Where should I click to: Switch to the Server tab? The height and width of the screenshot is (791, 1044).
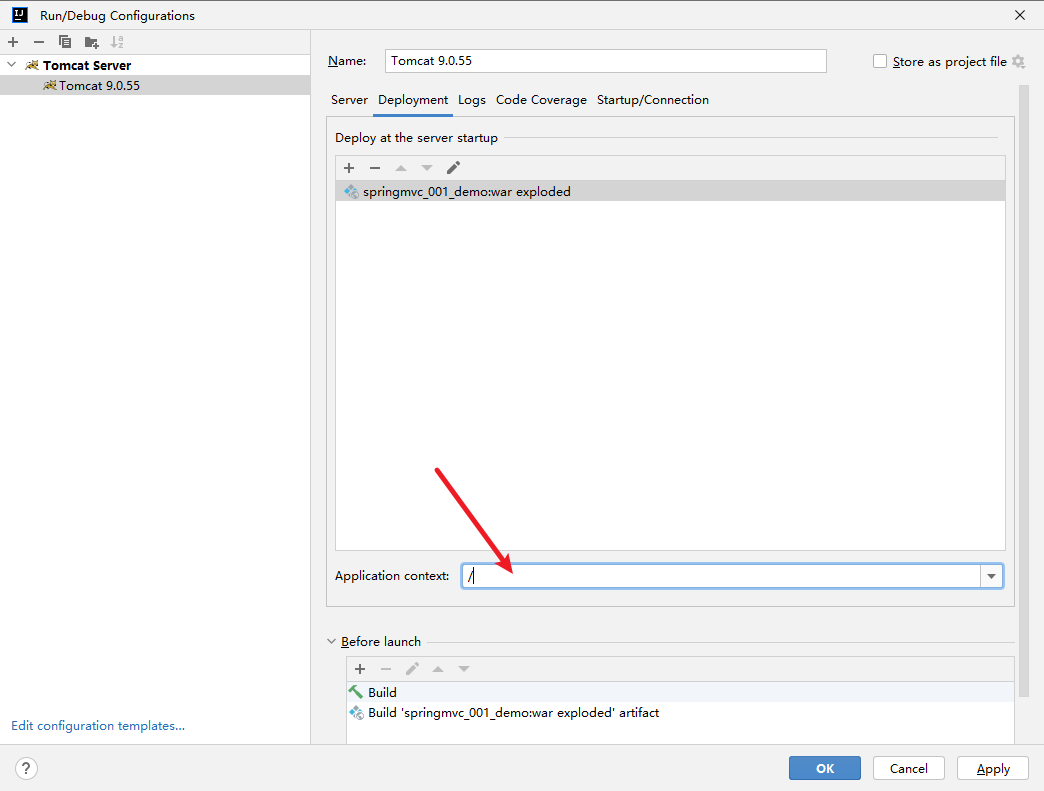click(x=349, y=100)
